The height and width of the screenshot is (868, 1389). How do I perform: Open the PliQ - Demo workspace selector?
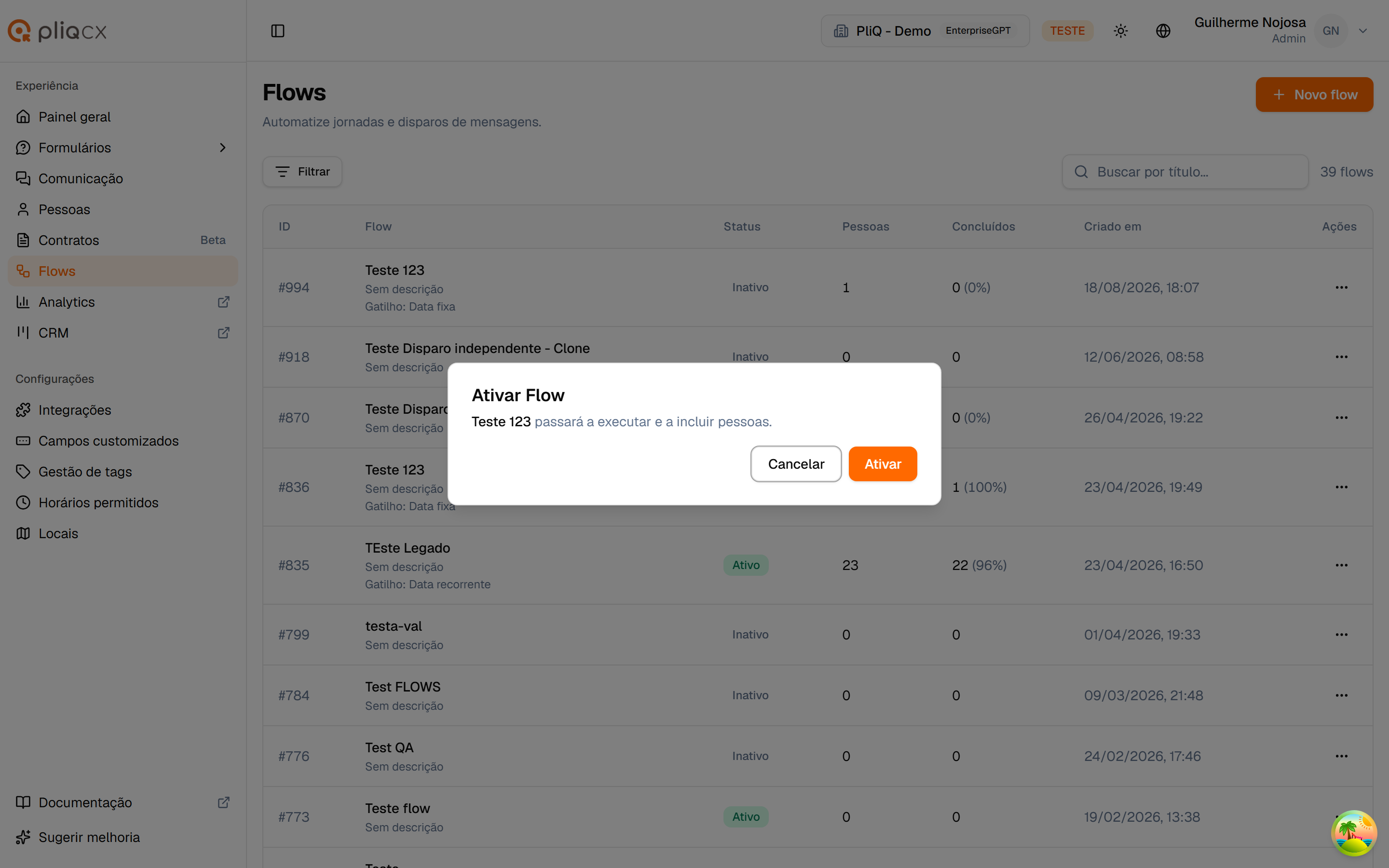[925, 31]
